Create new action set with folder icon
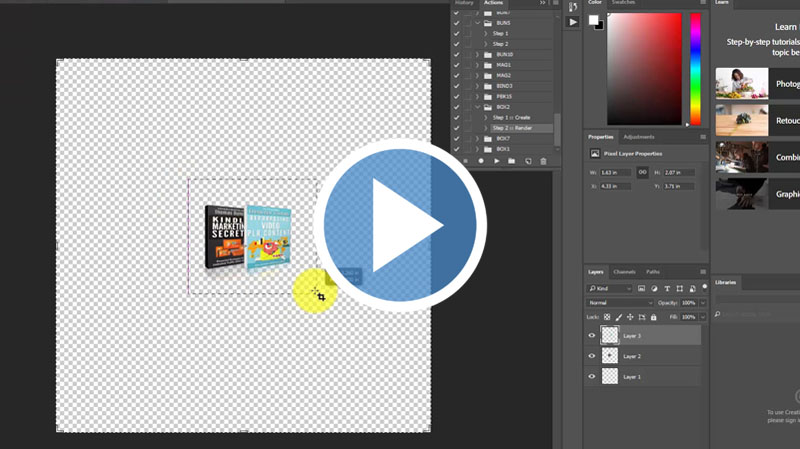800x449 pixels. tap(511, 161)
